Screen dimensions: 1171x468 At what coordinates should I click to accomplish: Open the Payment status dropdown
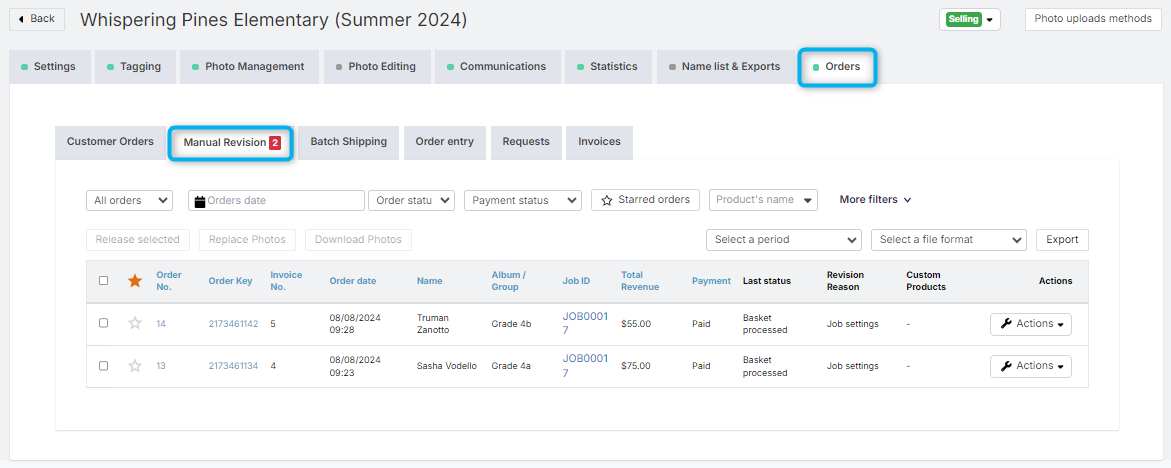[523, 201]
